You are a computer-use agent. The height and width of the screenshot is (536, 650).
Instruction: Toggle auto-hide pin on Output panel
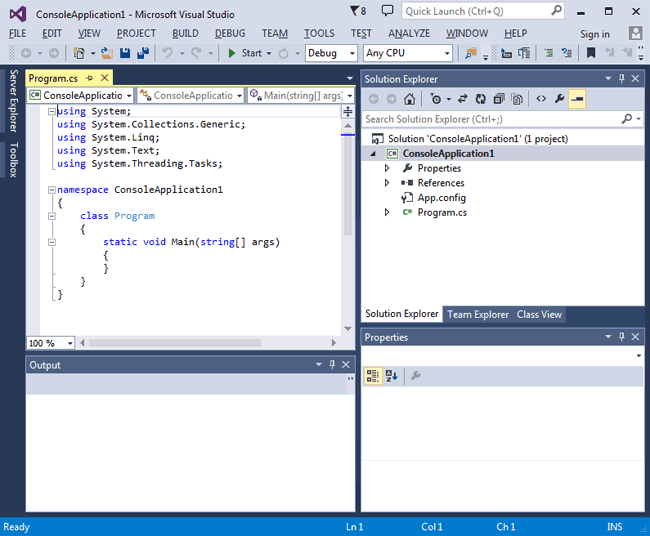332,364
